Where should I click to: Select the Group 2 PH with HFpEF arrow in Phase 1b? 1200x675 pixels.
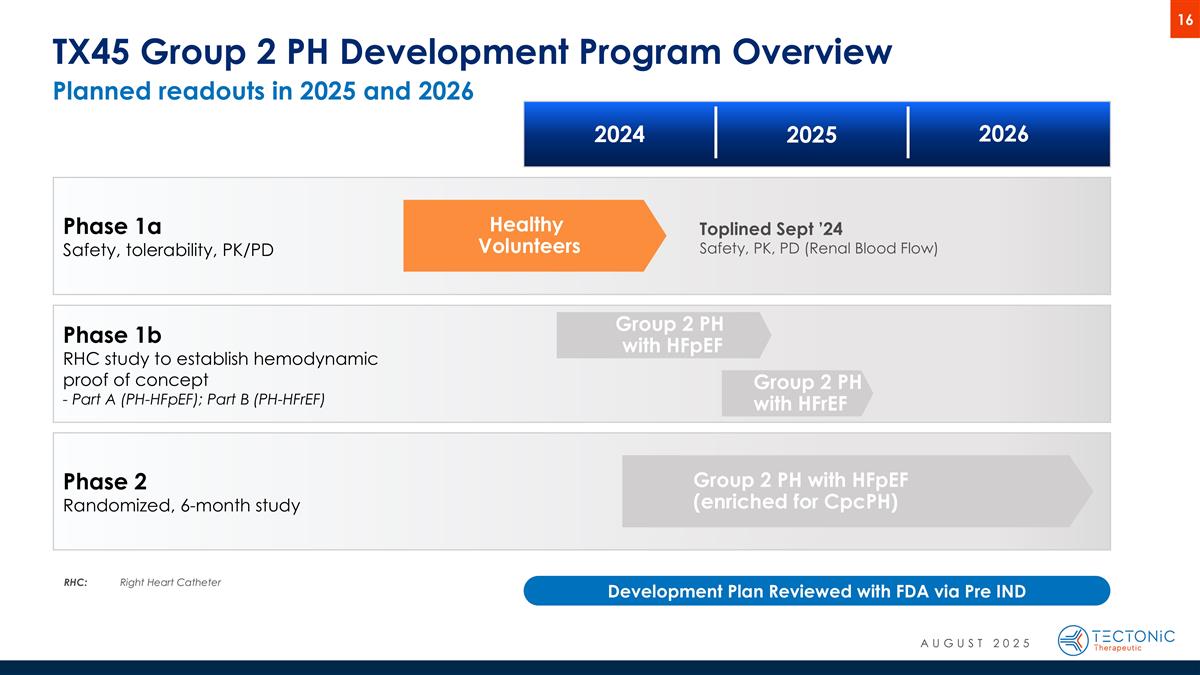coord(663,335)
